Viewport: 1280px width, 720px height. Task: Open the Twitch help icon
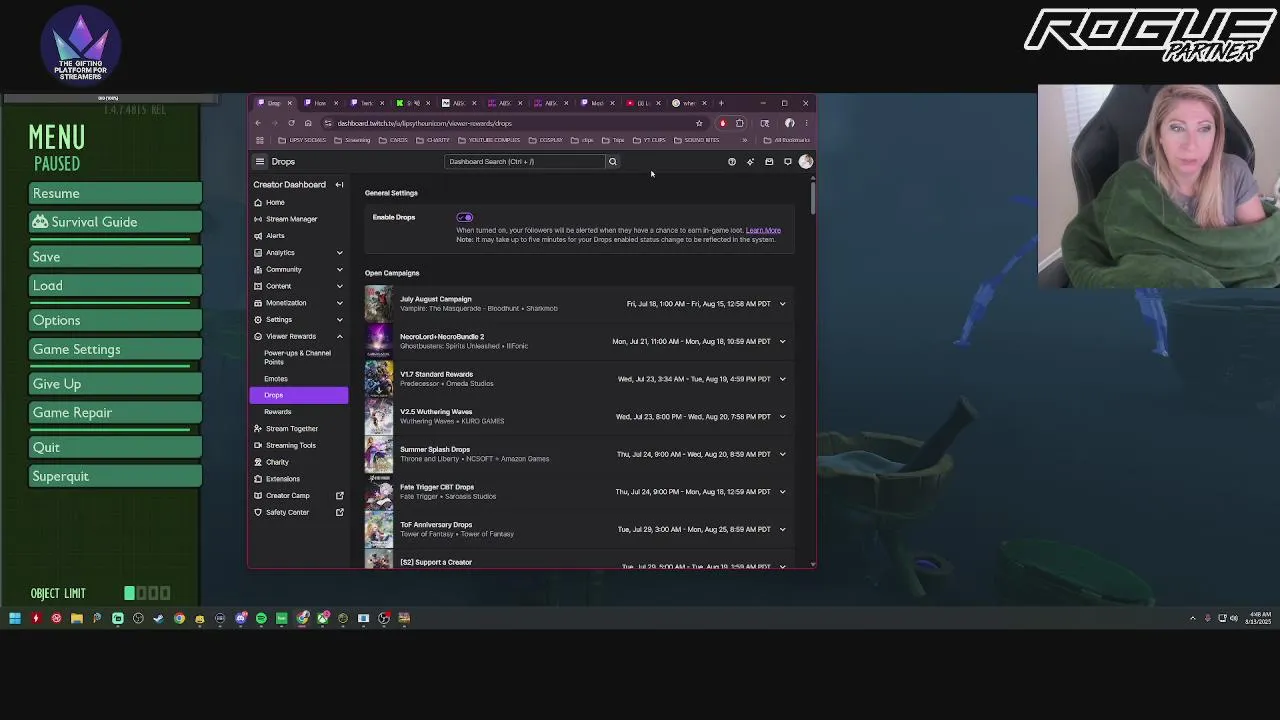pos(732,162)
